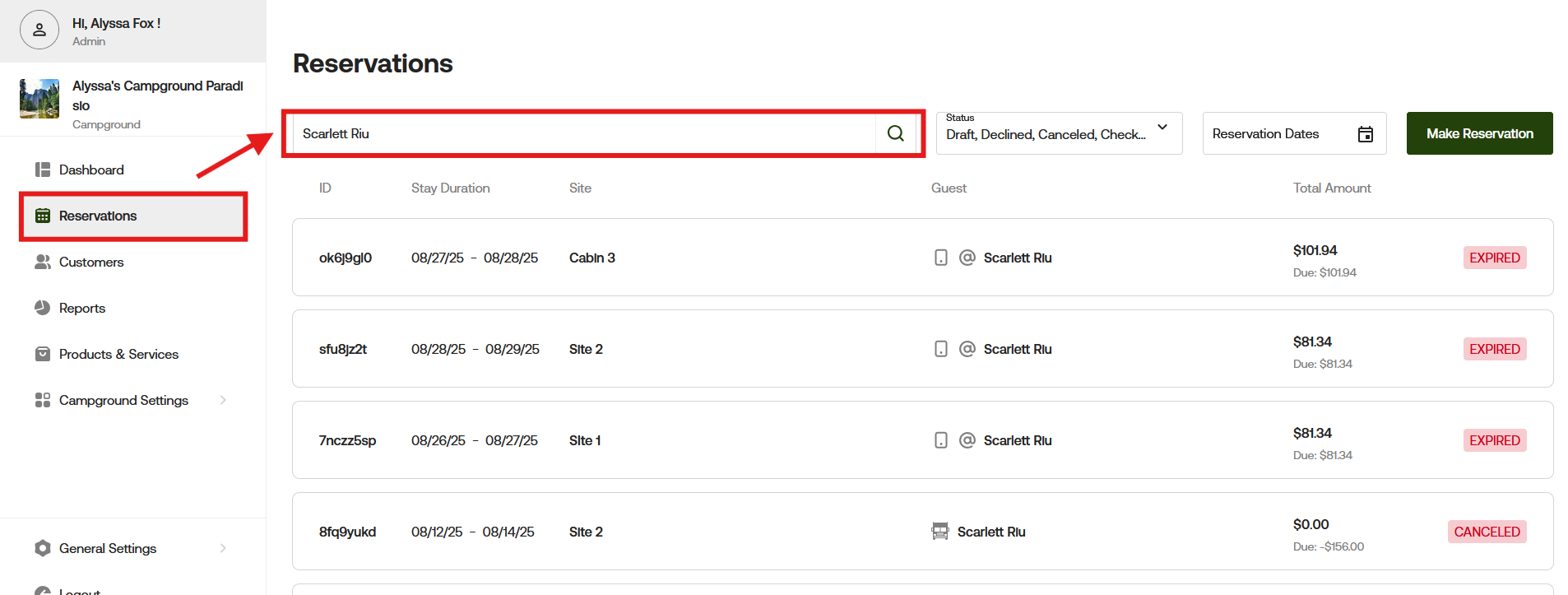
Task: Click Scarlett Riu in sfu8jz2t row
Action: click(x=1018, y=349)
